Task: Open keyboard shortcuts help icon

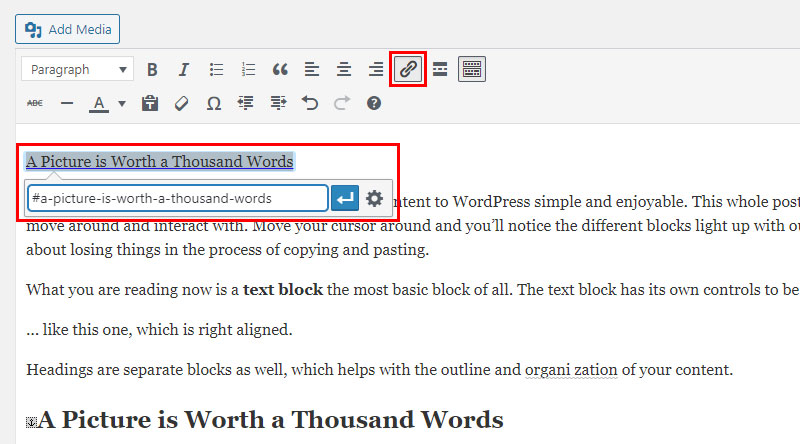Action: click(x=373, y=104)
